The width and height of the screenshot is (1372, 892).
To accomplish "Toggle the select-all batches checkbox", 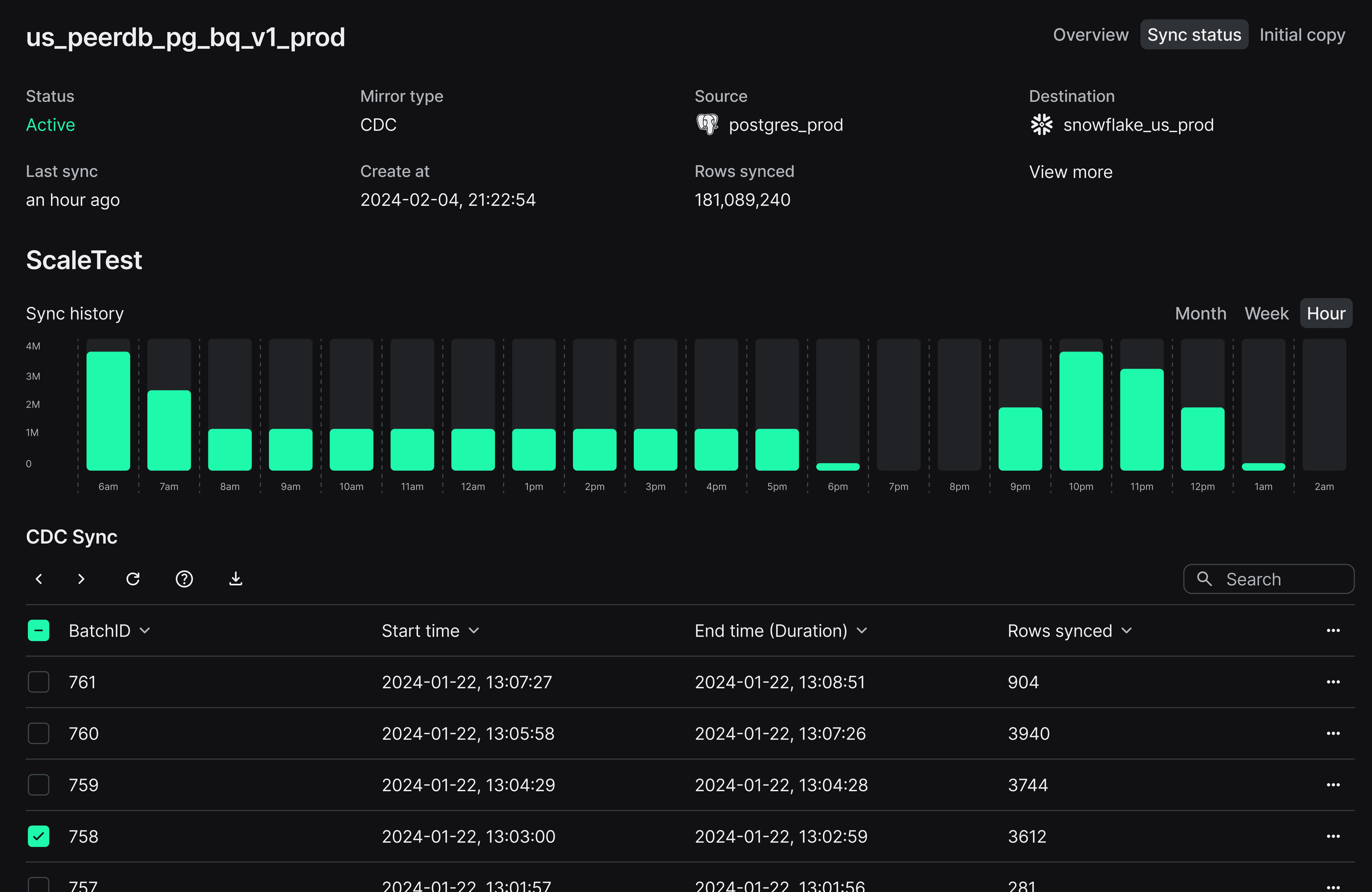I will [38, 630].
